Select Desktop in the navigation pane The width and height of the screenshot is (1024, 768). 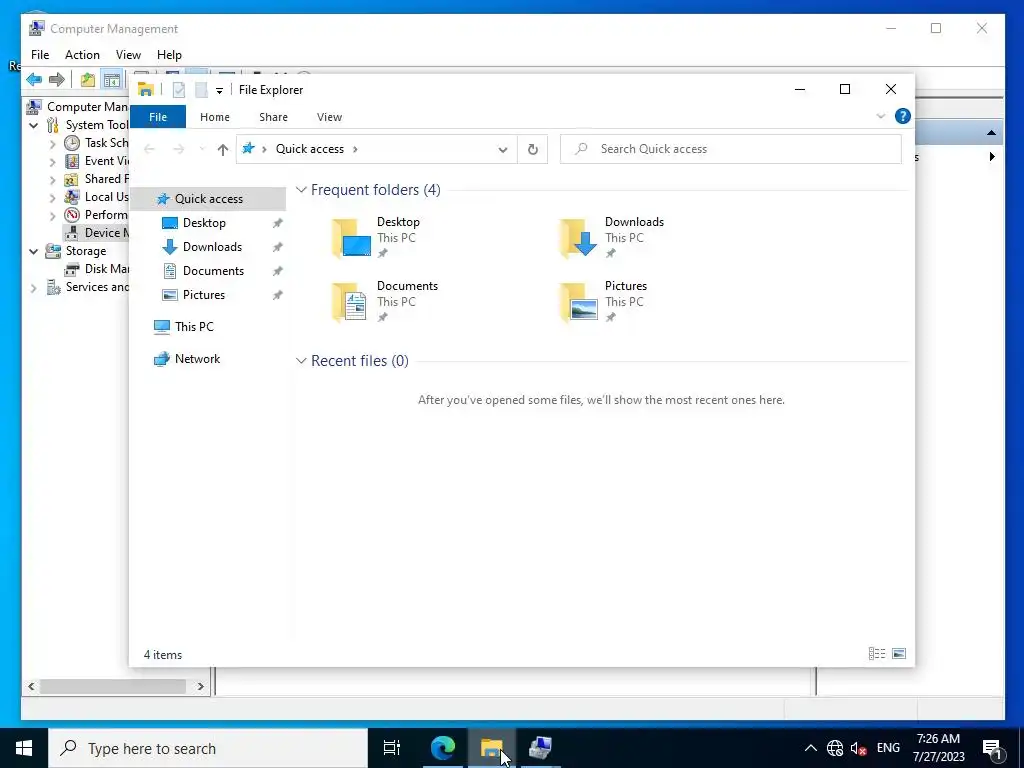pos(204,223)
